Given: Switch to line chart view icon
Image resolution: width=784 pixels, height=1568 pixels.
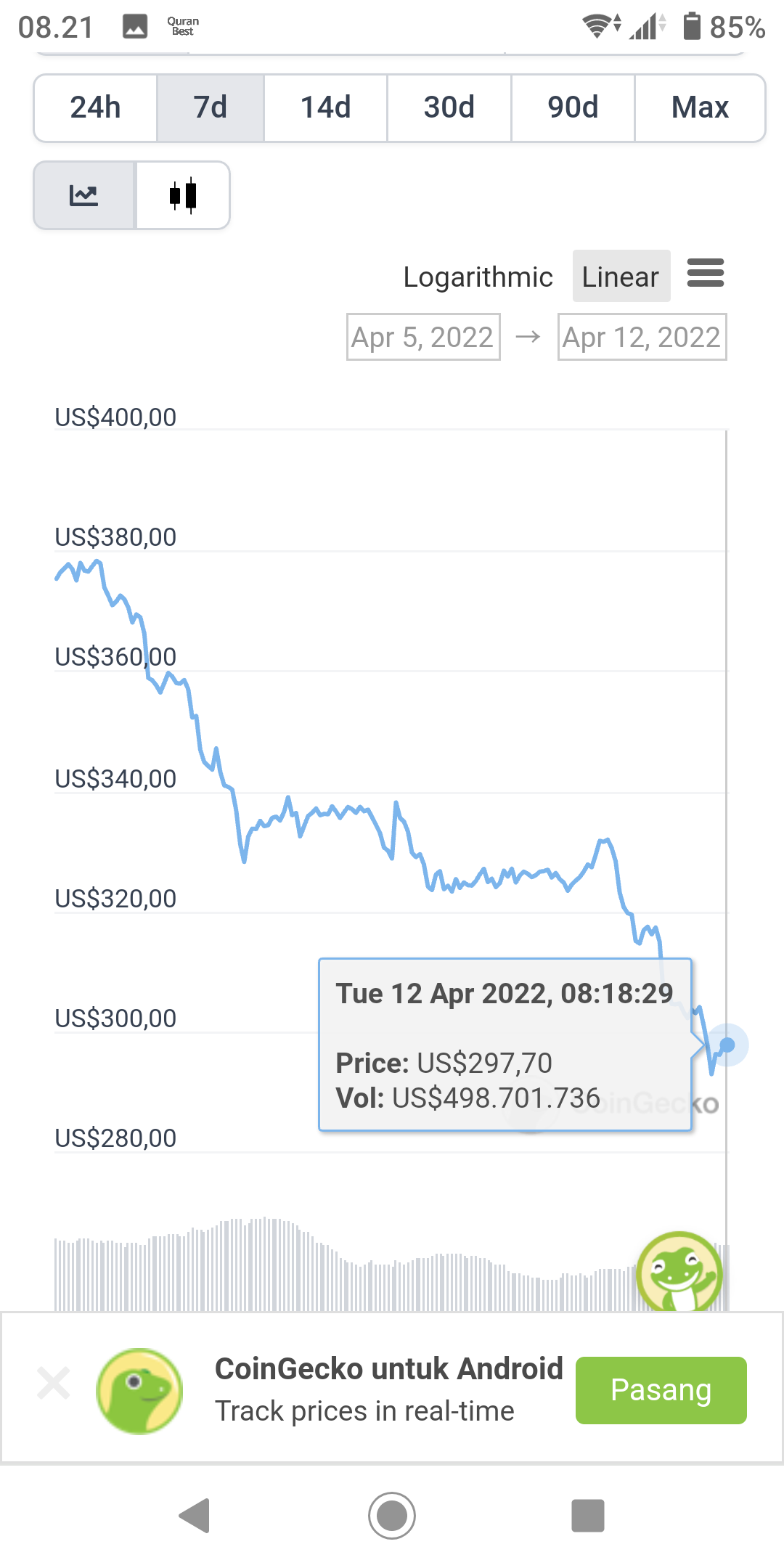Looking at the screenshot, I should (x=84, y=195).
